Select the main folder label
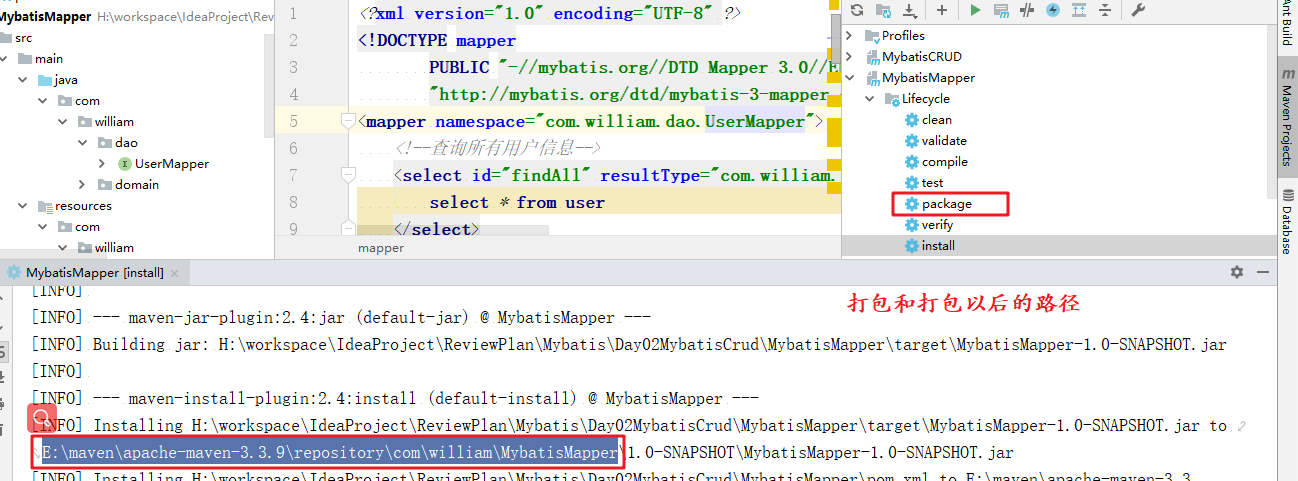 tap(49, 59)
